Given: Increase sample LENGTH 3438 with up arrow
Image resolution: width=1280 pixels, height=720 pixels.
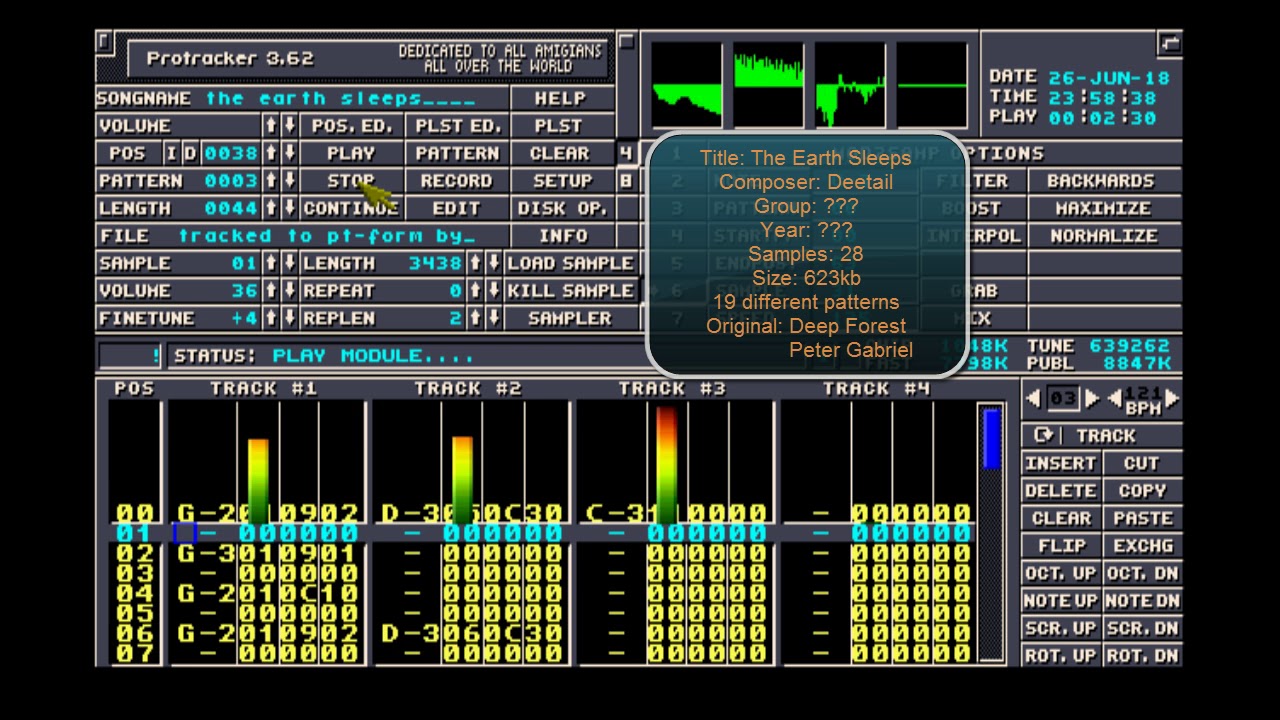Looking at the screenshot, I should point(475,264).
